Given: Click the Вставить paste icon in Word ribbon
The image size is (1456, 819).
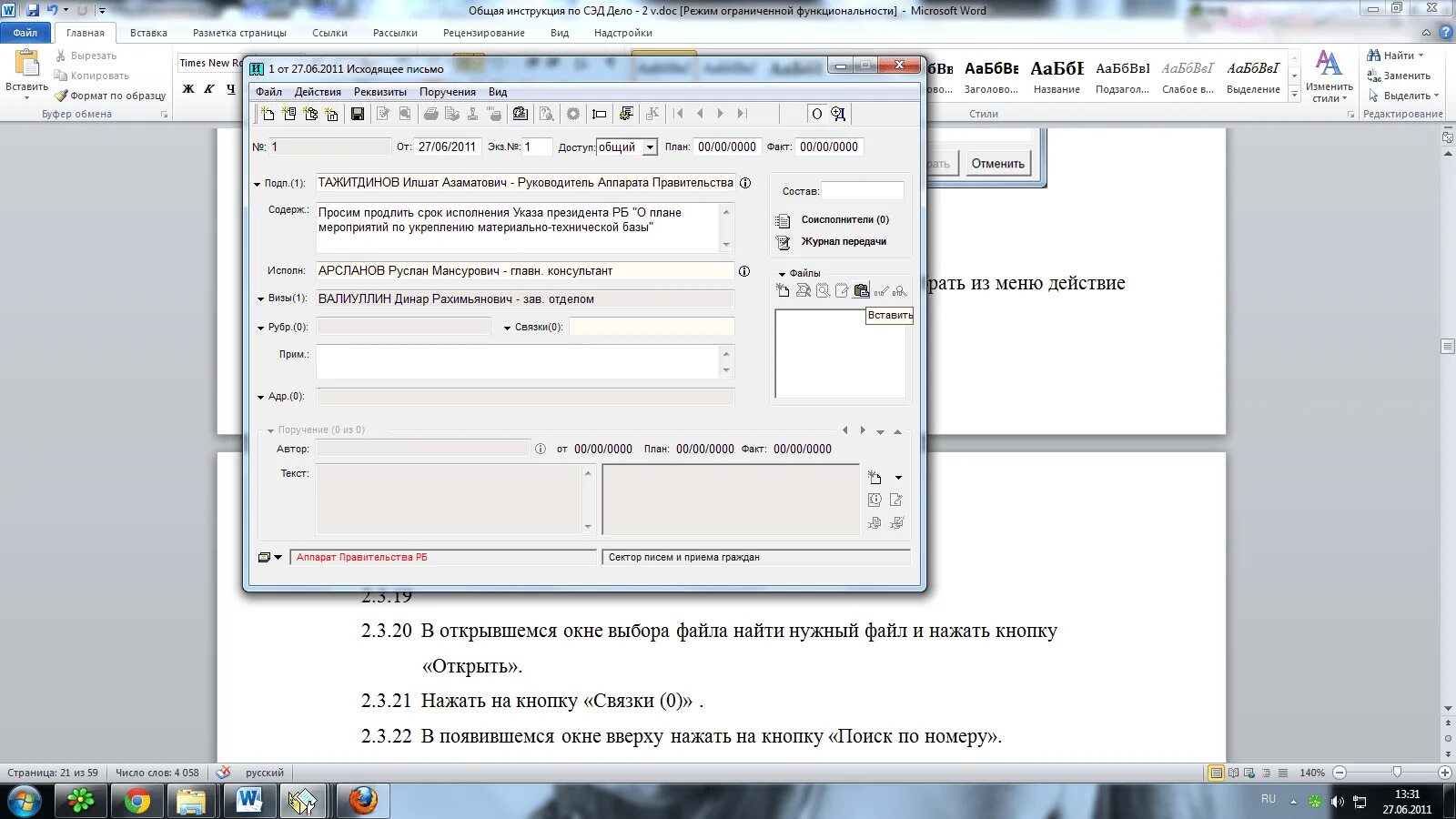Looking at the screenshot, I should pyautogui.click(x=27, y=64).
